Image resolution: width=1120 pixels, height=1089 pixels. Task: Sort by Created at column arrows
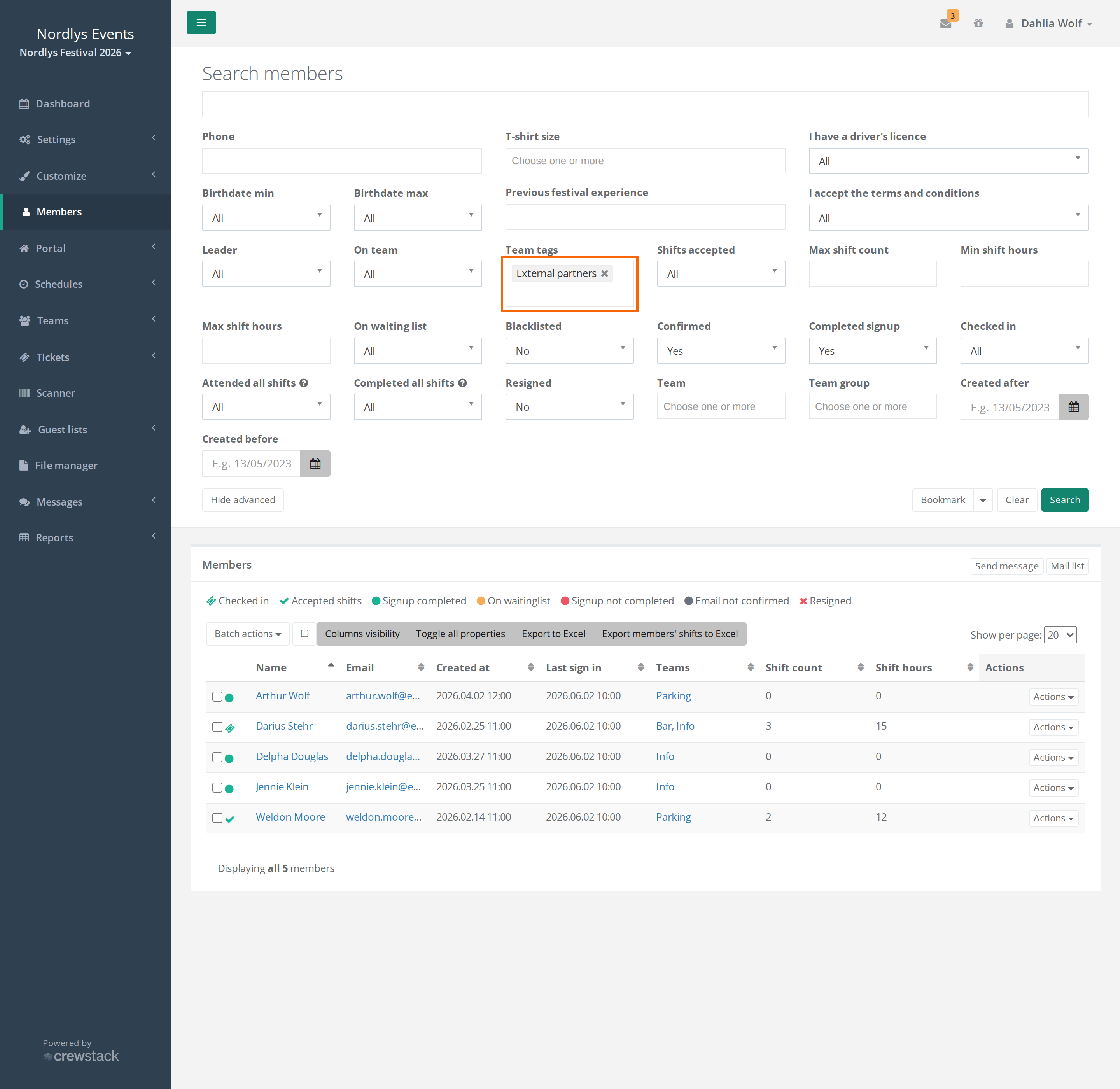click(531, 667)
